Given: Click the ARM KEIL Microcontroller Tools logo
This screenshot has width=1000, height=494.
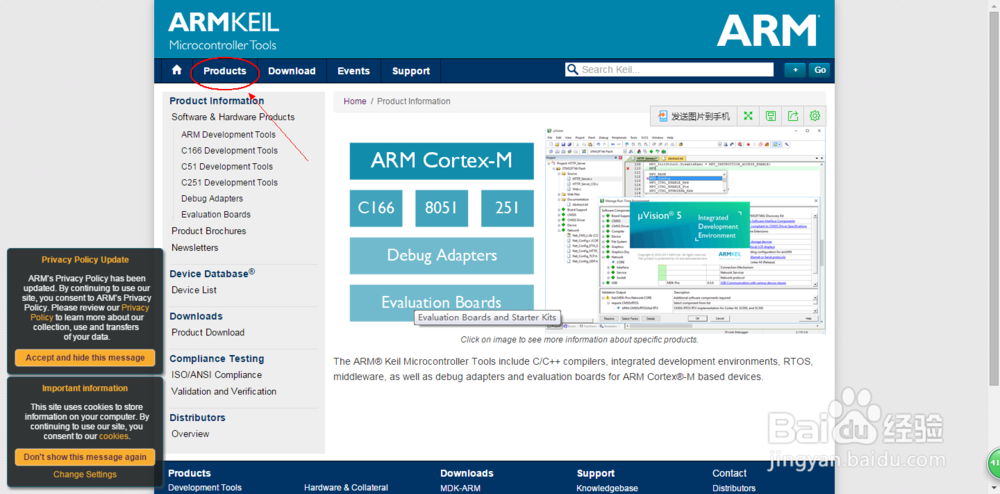Looking at the screenshot, I should 223,31.
